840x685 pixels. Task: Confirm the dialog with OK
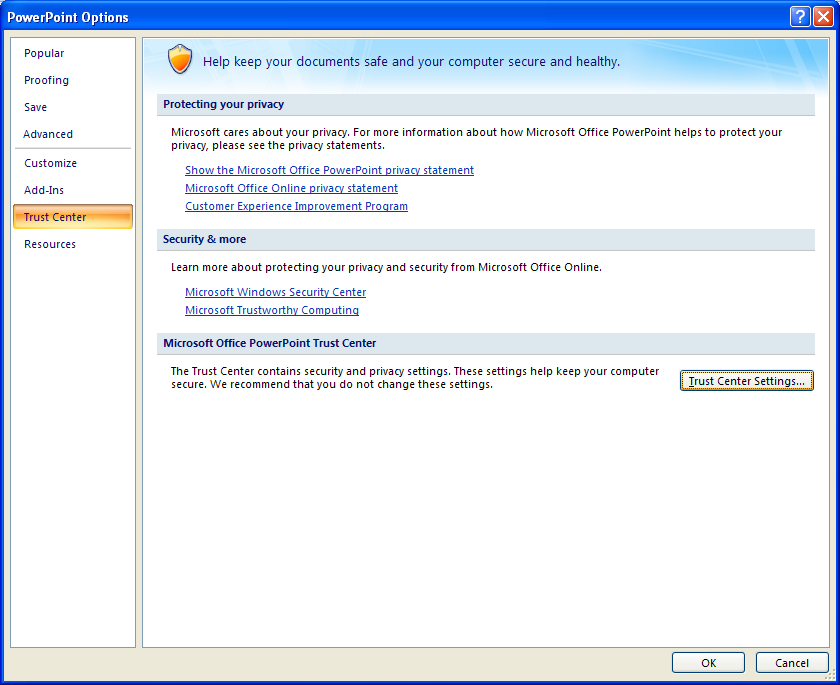[708, 663]
